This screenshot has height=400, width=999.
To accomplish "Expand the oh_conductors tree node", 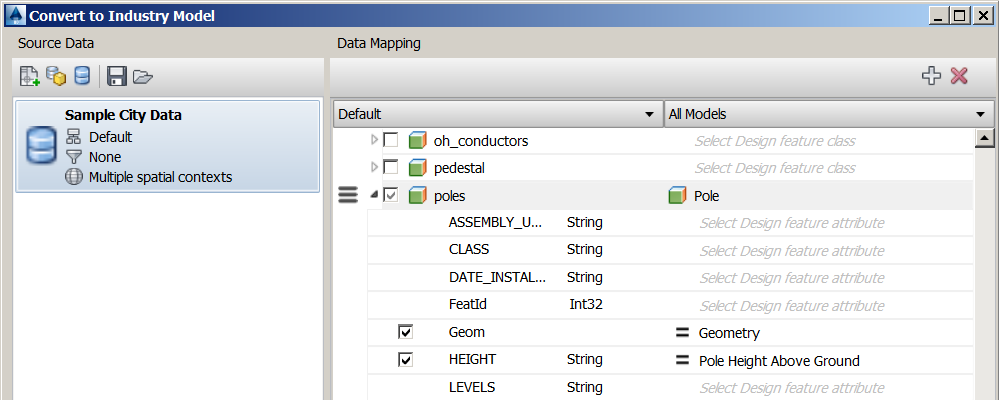I will coord(375,140).
